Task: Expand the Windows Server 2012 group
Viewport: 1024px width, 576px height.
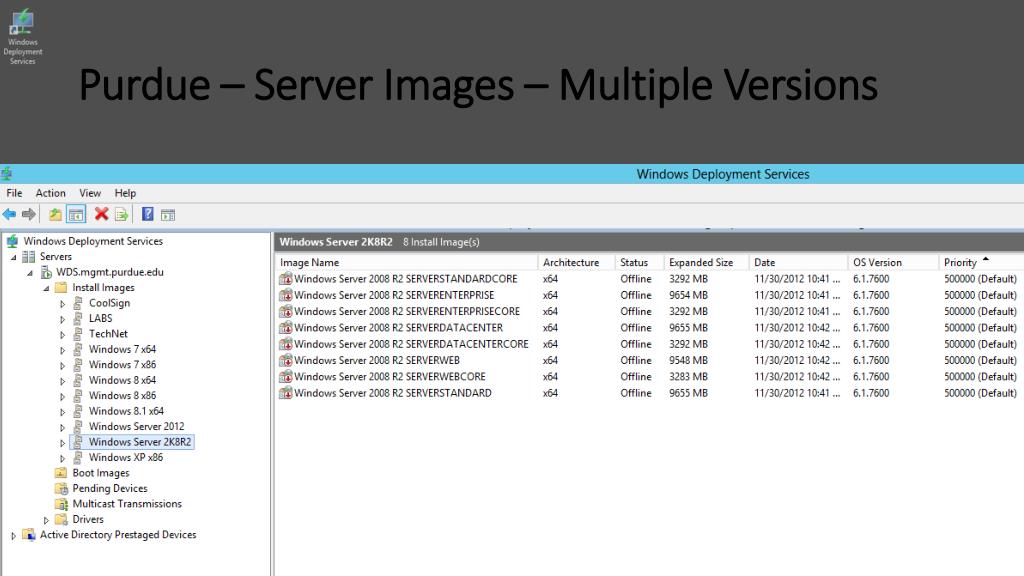Action: 63,427
